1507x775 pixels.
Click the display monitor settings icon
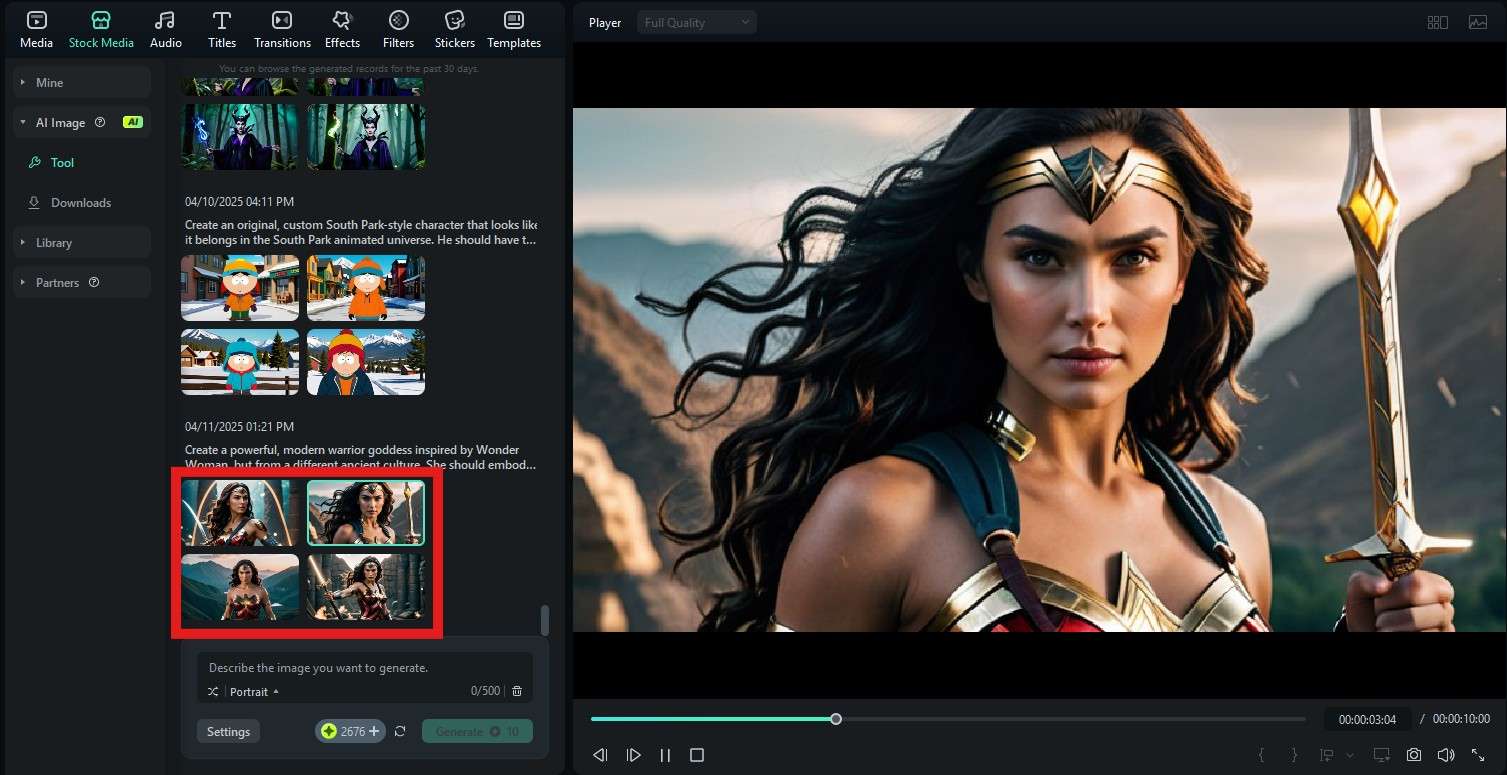(x=1382, y=755)
